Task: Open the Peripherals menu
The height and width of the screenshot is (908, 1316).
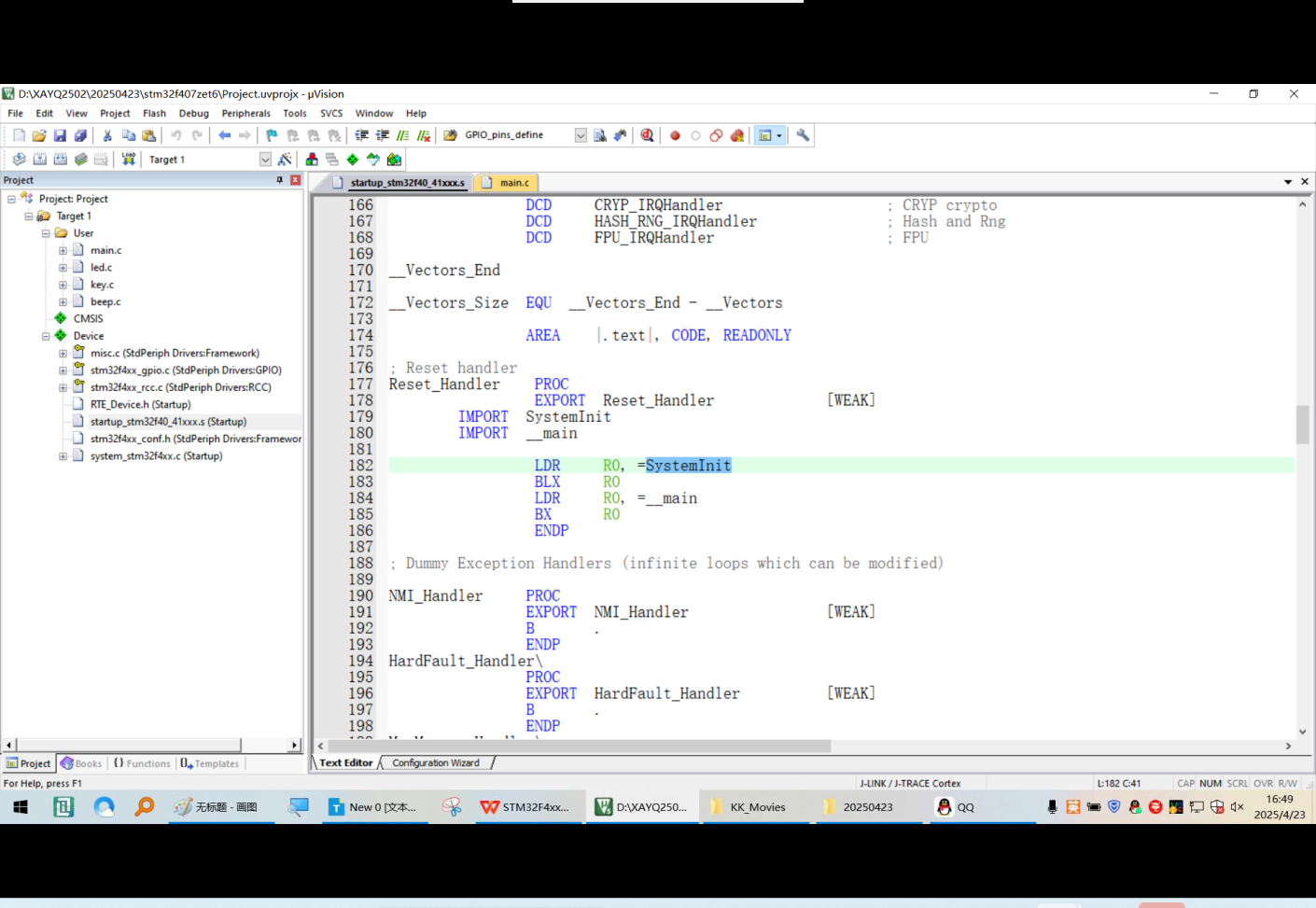Action: tap(245, 113)
